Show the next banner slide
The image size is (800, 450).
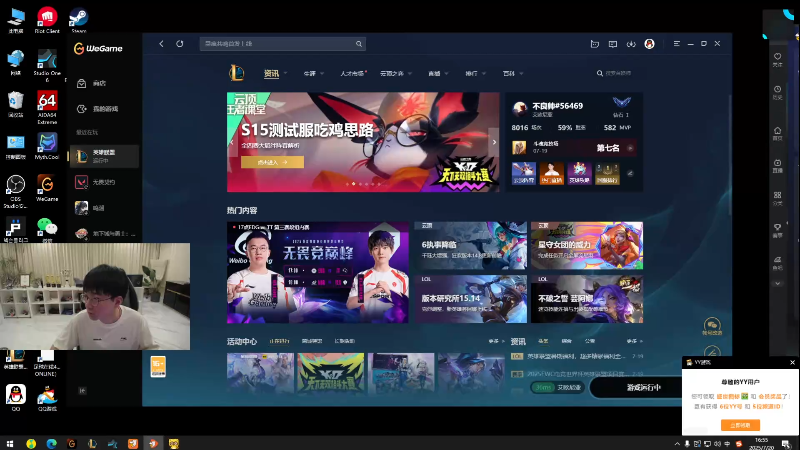(x=494, y=142)
